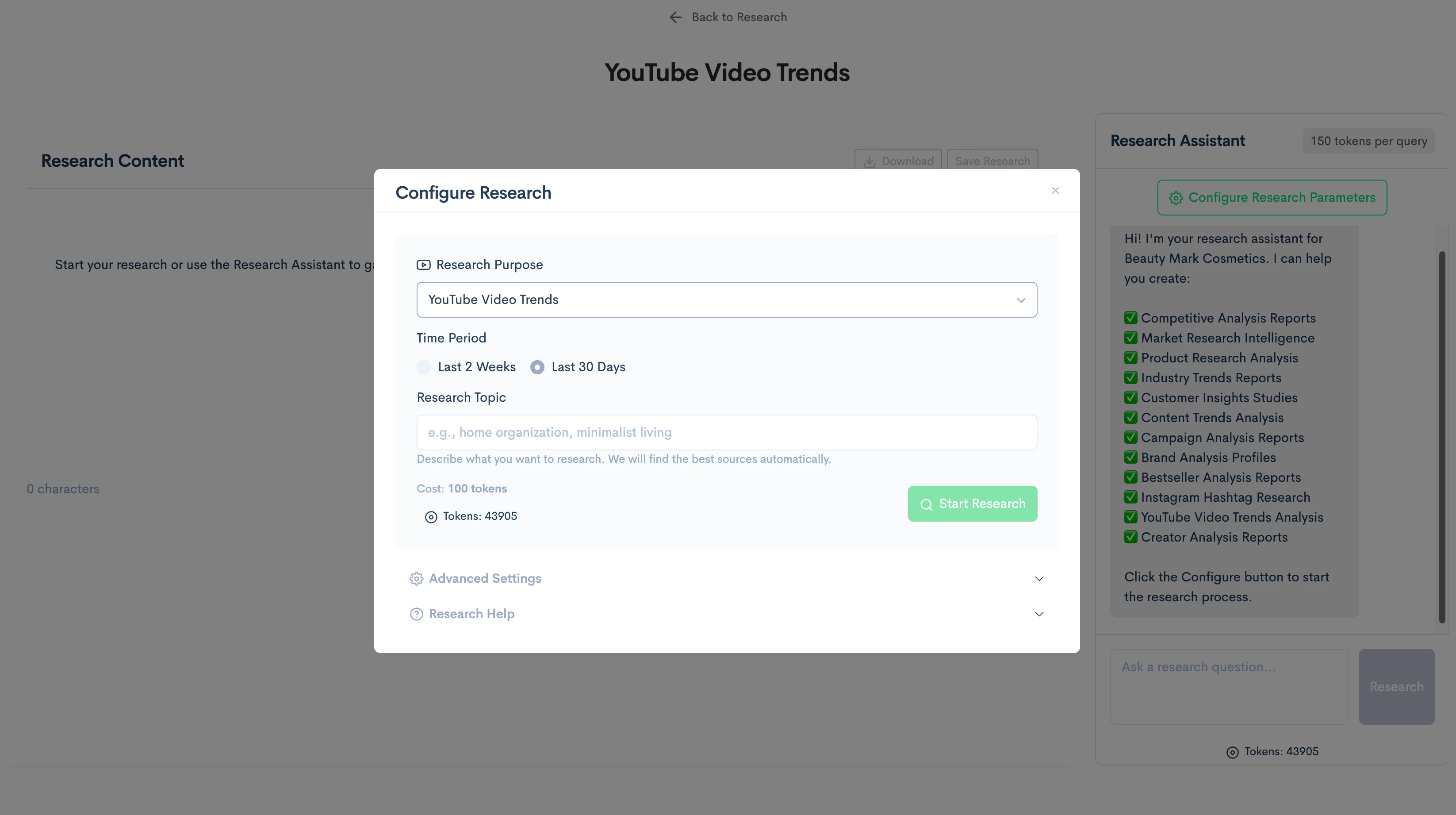Expand the Advanced Settings section

click(726, 579)
